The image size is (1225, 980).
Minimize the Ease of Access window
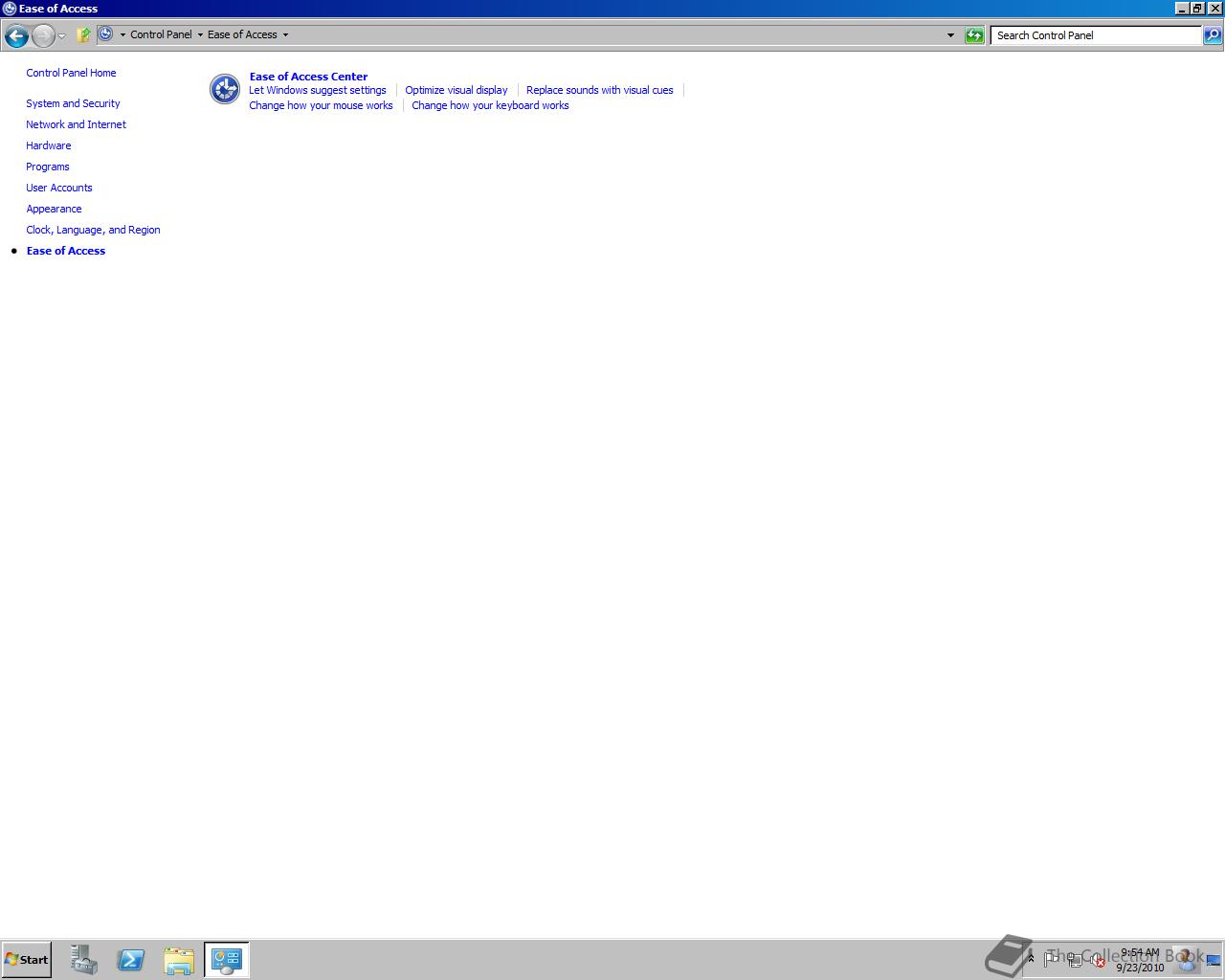tap(1182, 9)
